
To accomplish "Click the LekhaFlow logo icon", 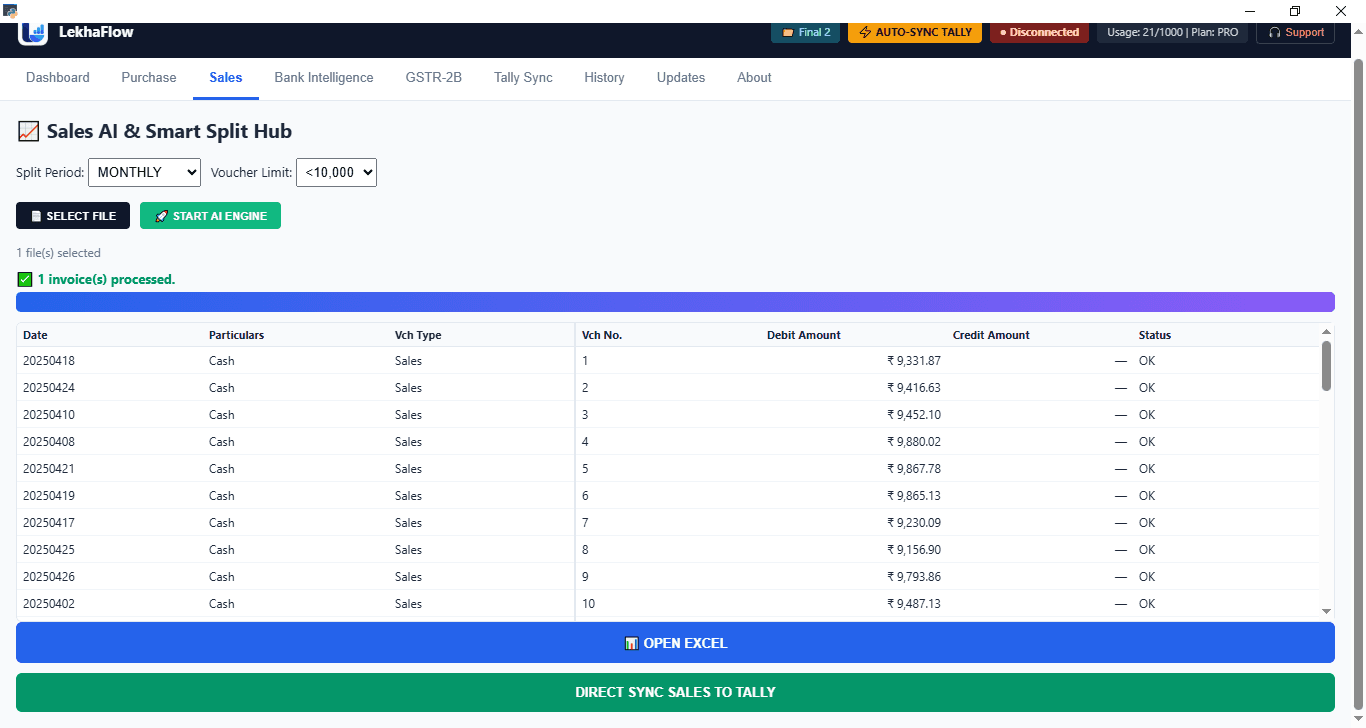I will point(33,33).
